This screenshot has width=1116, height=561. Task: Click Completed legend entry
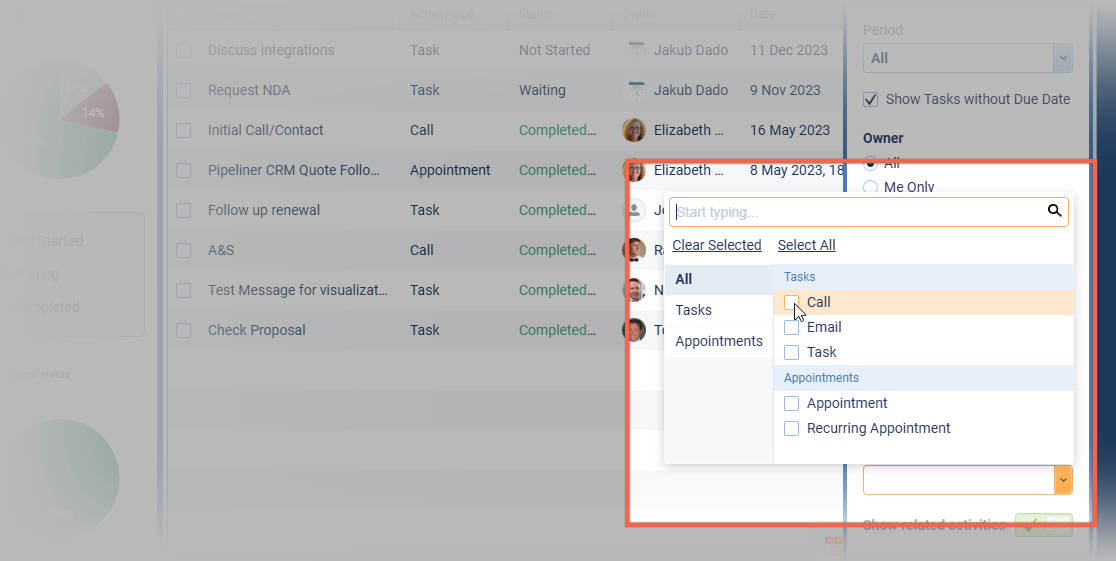tap(47, 308)
